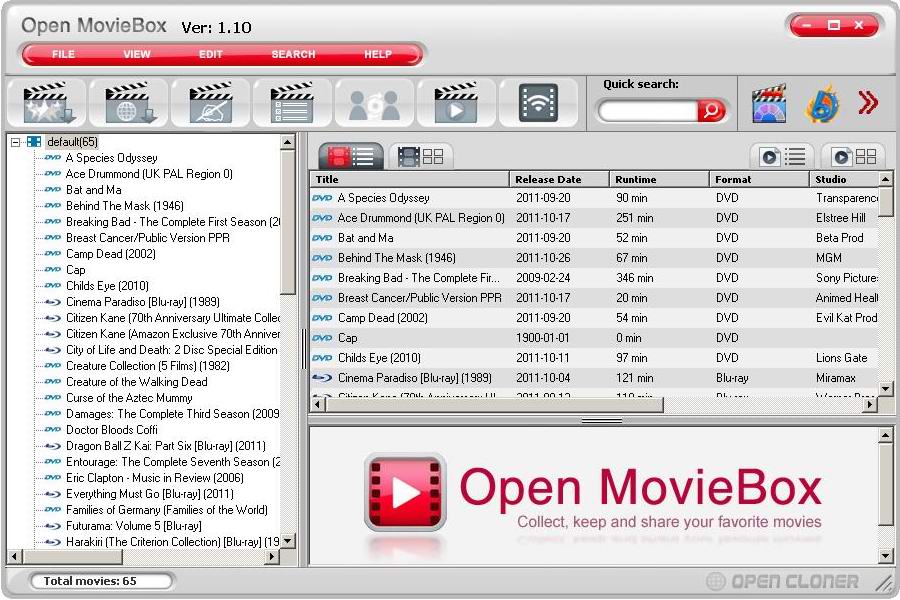The width and height of the screenshot is (900, 600).
Task: Select the disc thumbnail grid view button
Action: click(855, 156)
